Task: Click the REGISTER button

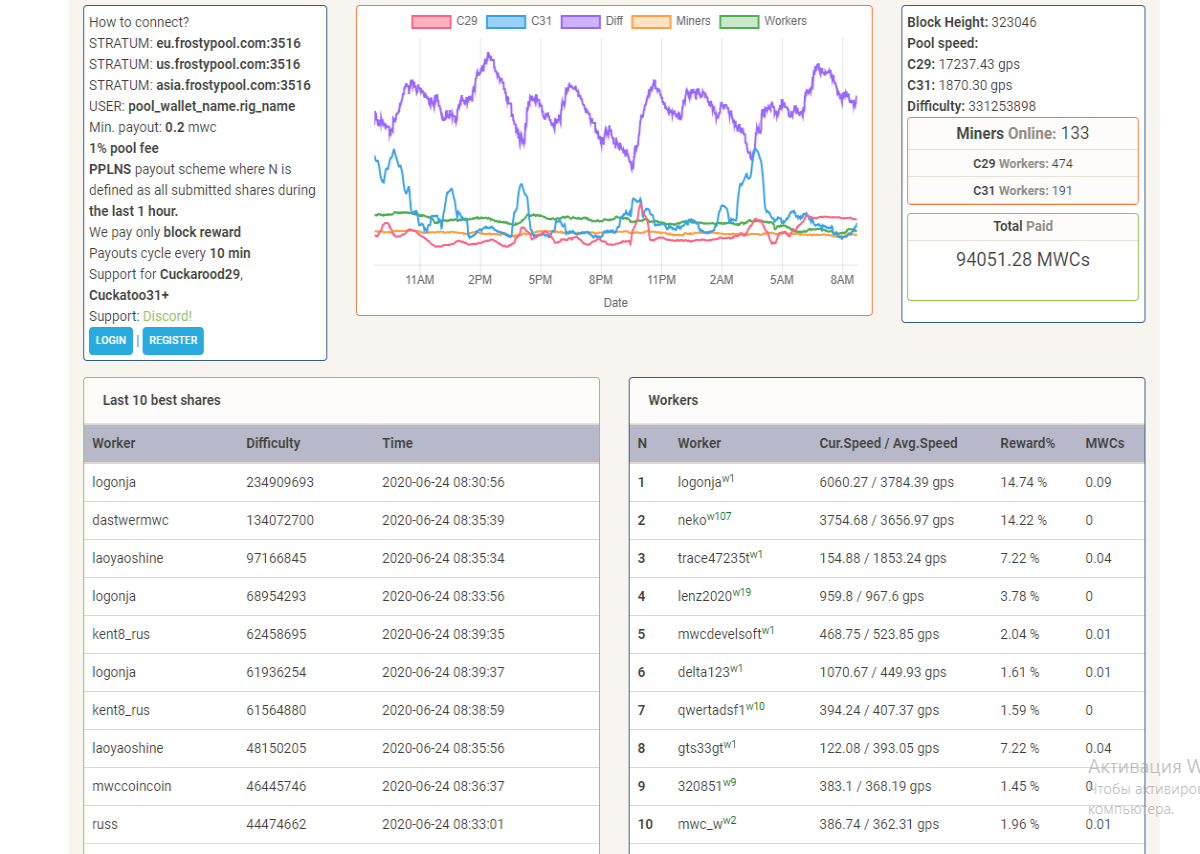Action: pos(173,341)
